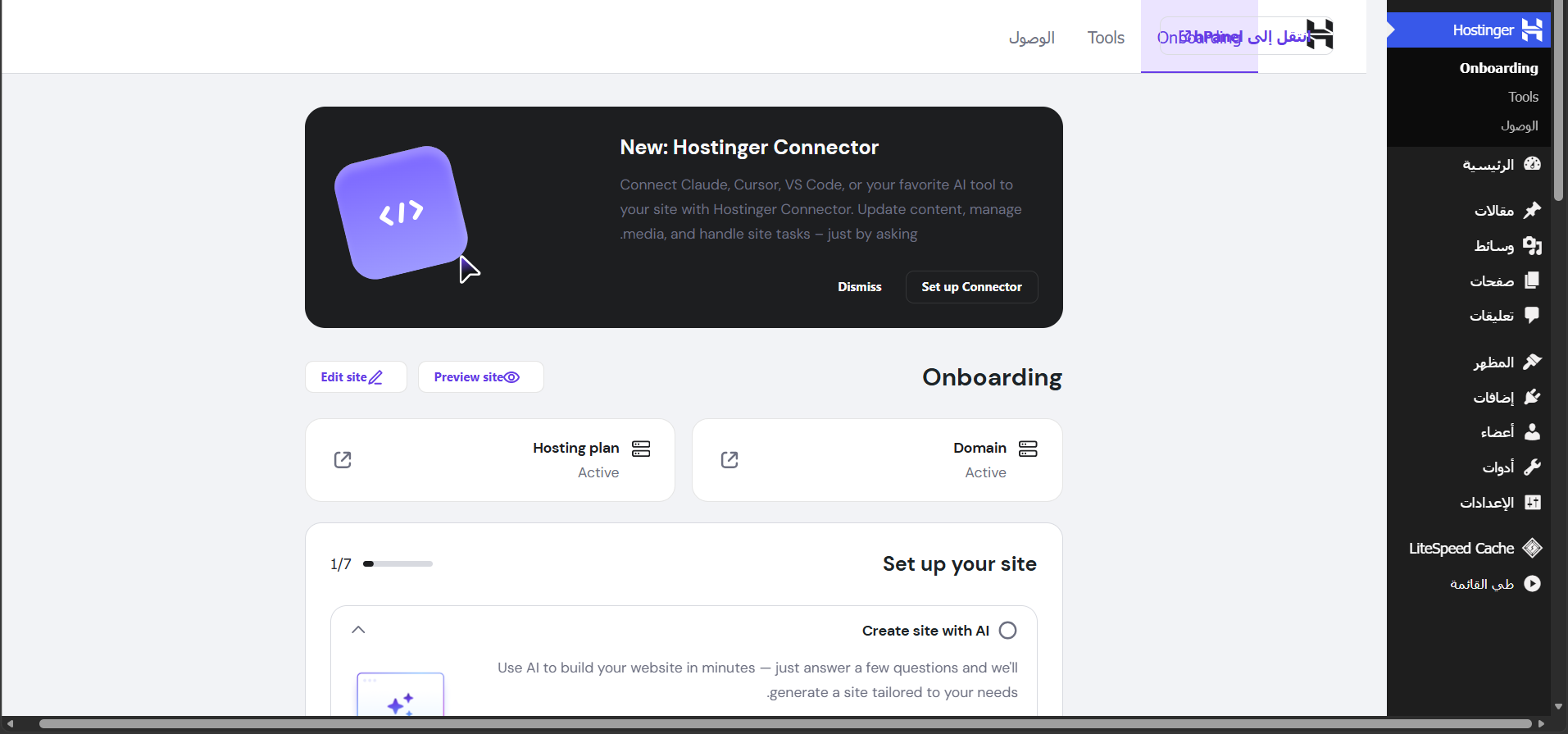Open the Hosting plan external link icon

(343, 460)
